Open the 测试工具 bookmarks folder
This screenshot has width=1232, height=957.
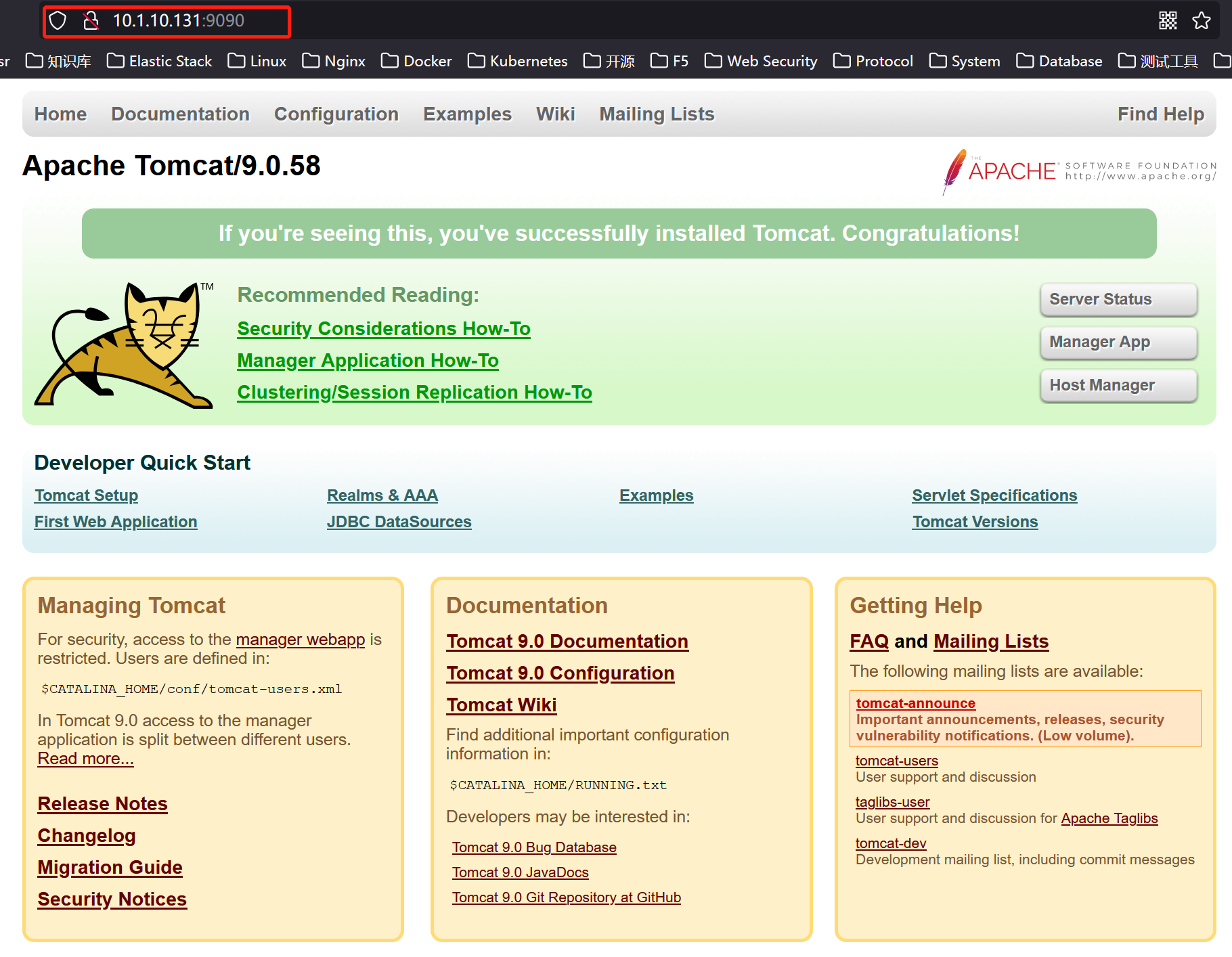1158,61
